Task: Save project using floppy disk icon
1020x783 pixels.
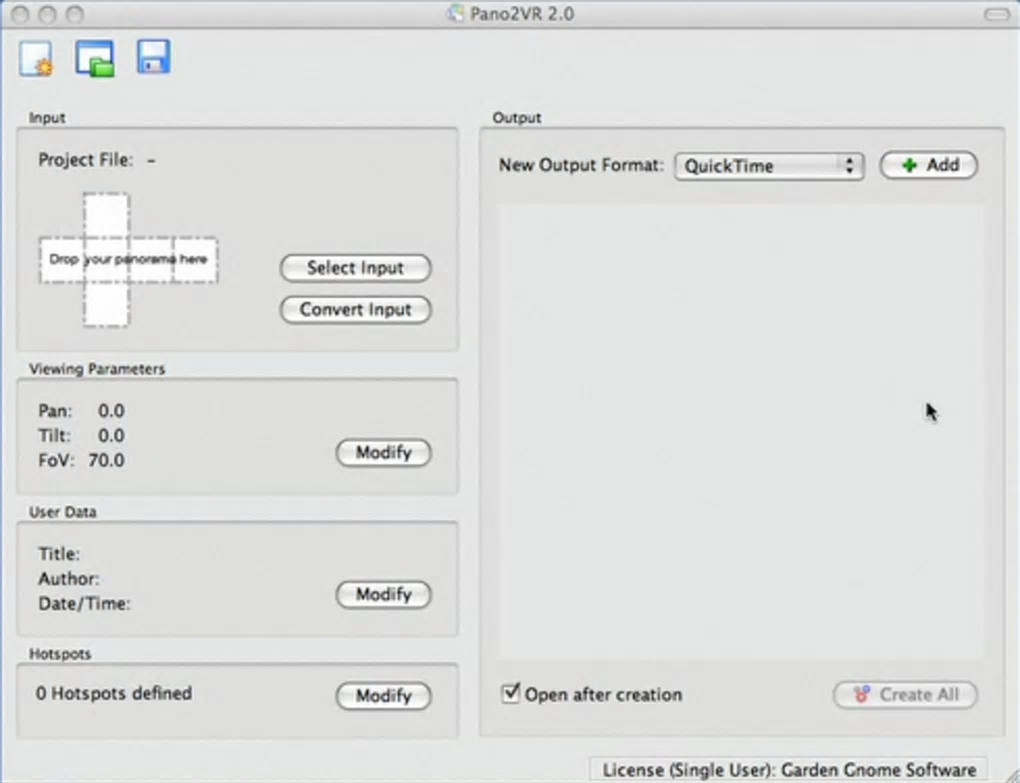Action: pyautogui.click(x=154, y=57)
